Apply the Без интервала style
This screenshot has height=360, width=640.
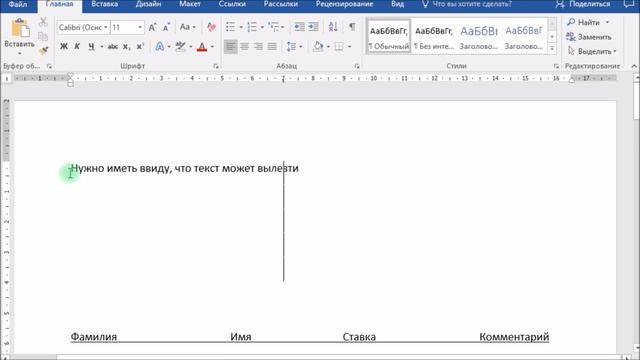[x=433, y=36]
